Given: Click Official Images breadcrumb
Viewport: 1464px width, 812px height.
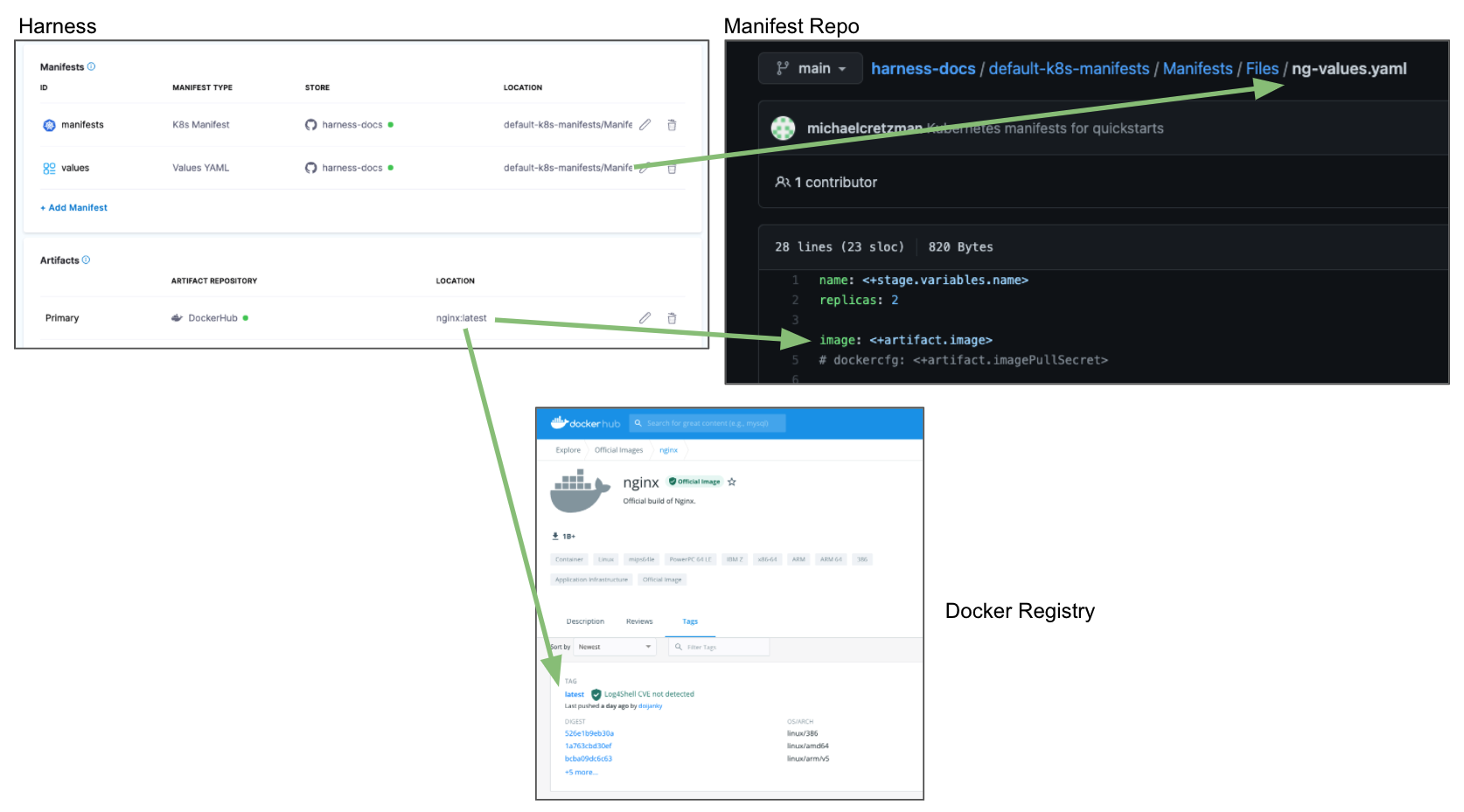Looking at the screenshot, I should [x=618, y=450].
